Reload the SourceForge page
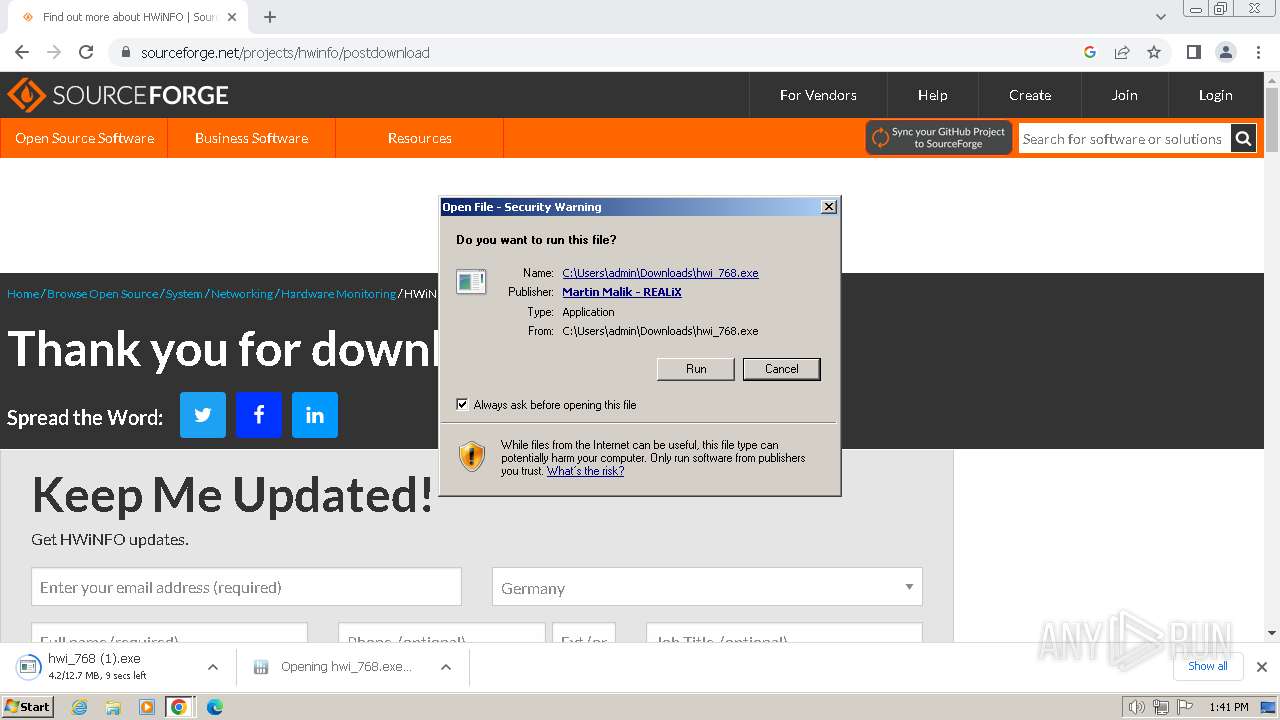The image size is (1280, 720). (x=86, y=52)
